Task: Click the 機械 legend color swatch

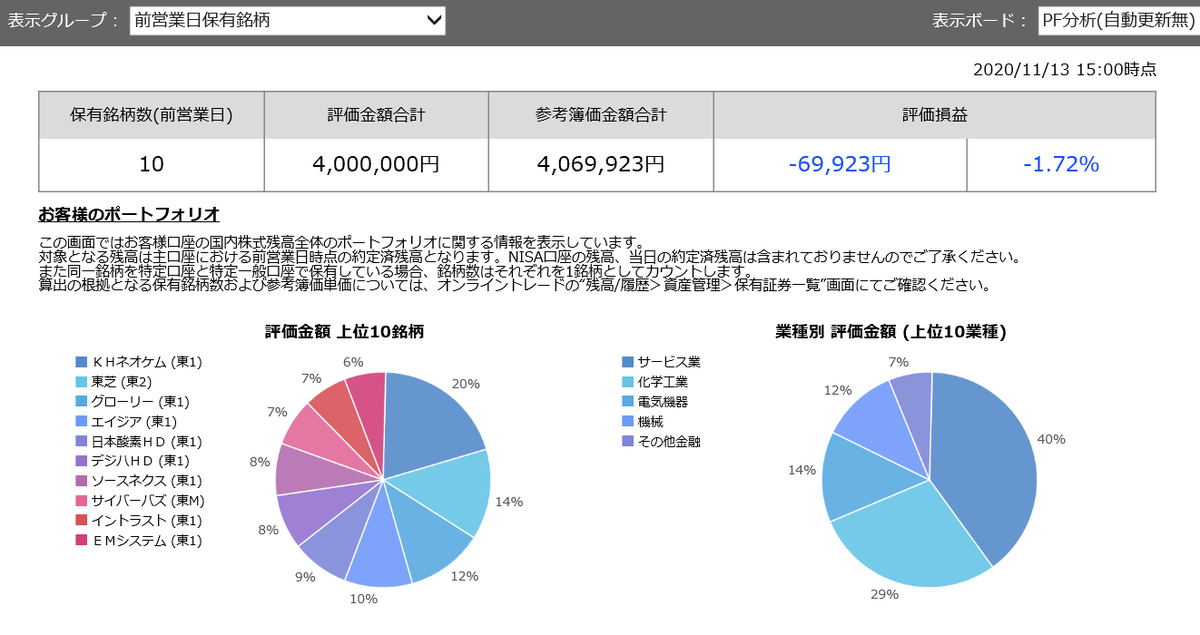Action: (x=628, y=422)
